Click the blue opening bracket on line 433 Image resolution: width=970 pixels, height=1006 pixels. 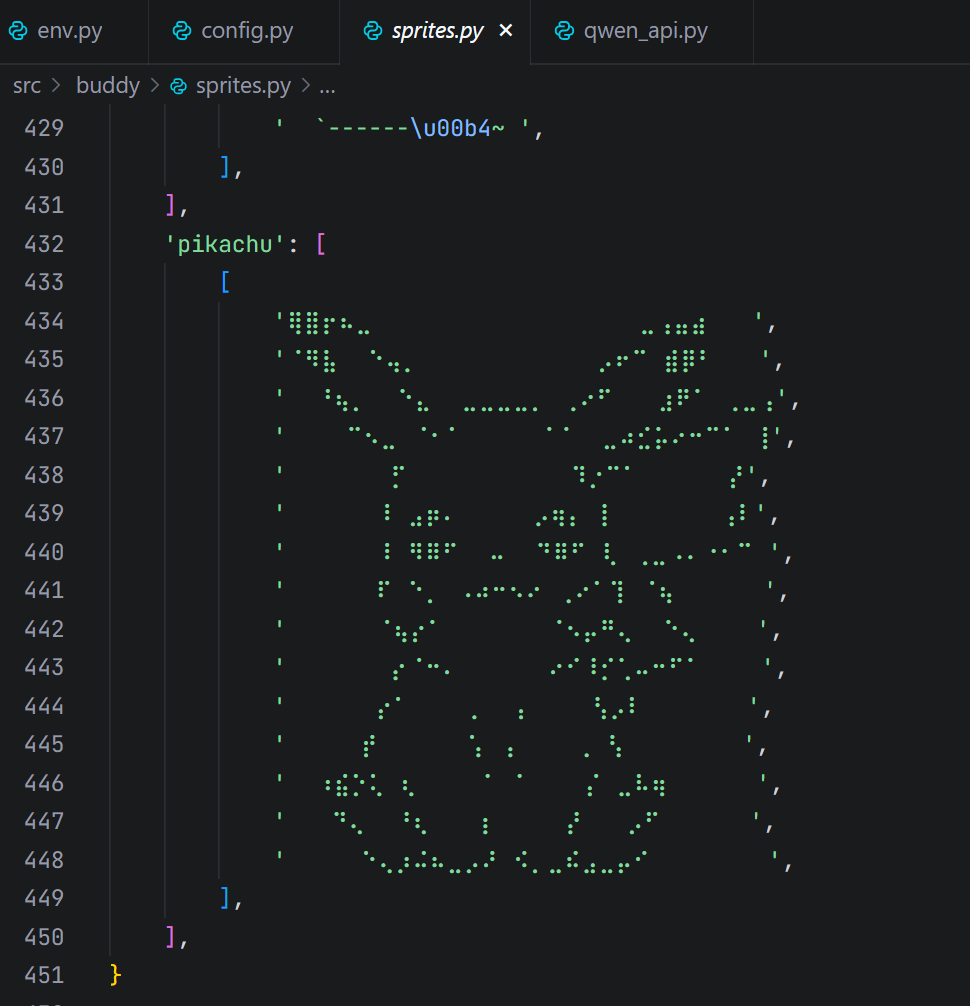[x=225, y=282]
